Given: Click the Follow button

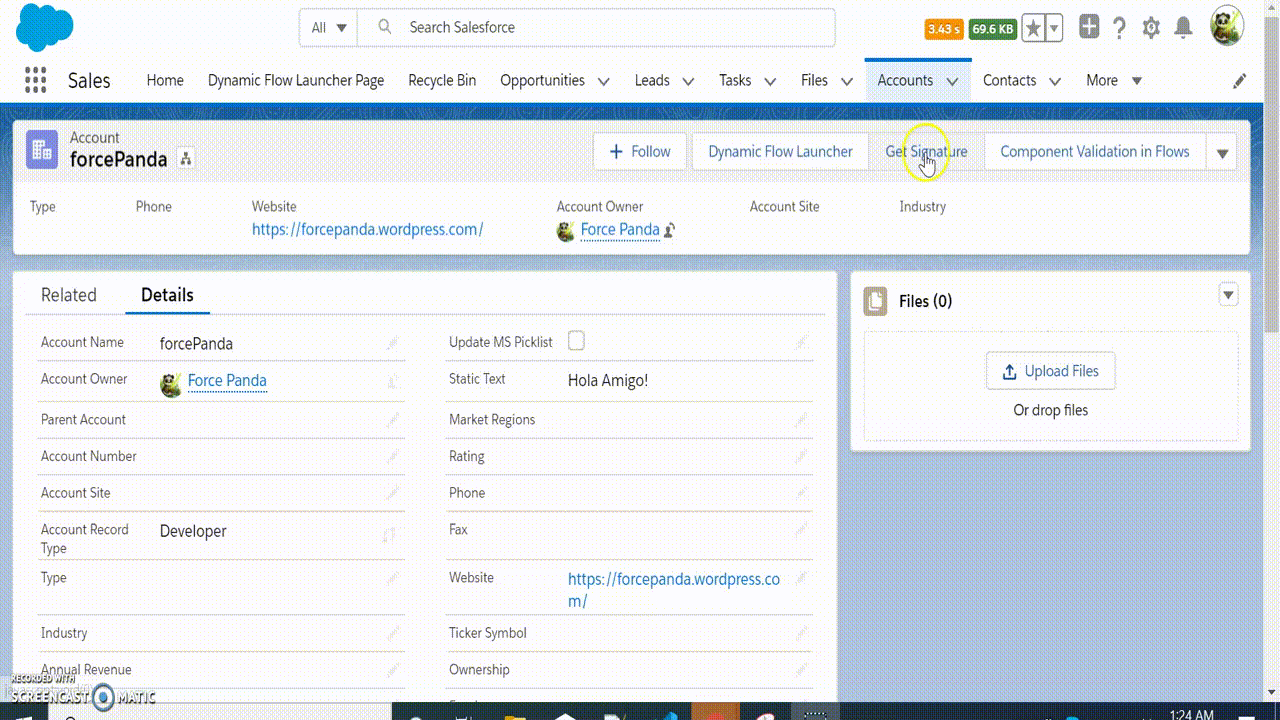Looking at the screenshot, I should (640, 152).
